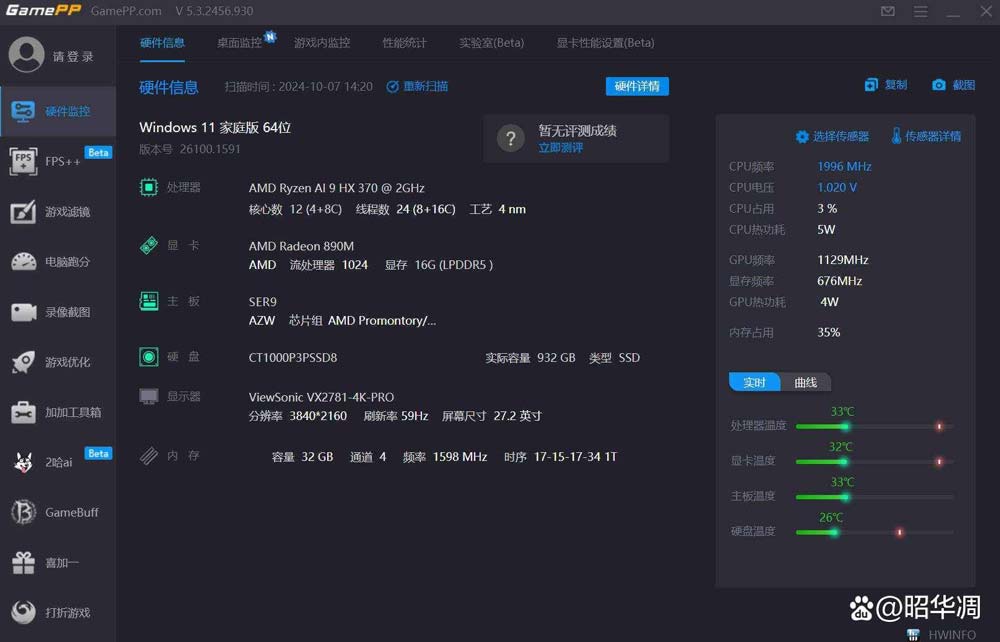Click the graphics card icon

coord(149,245)
